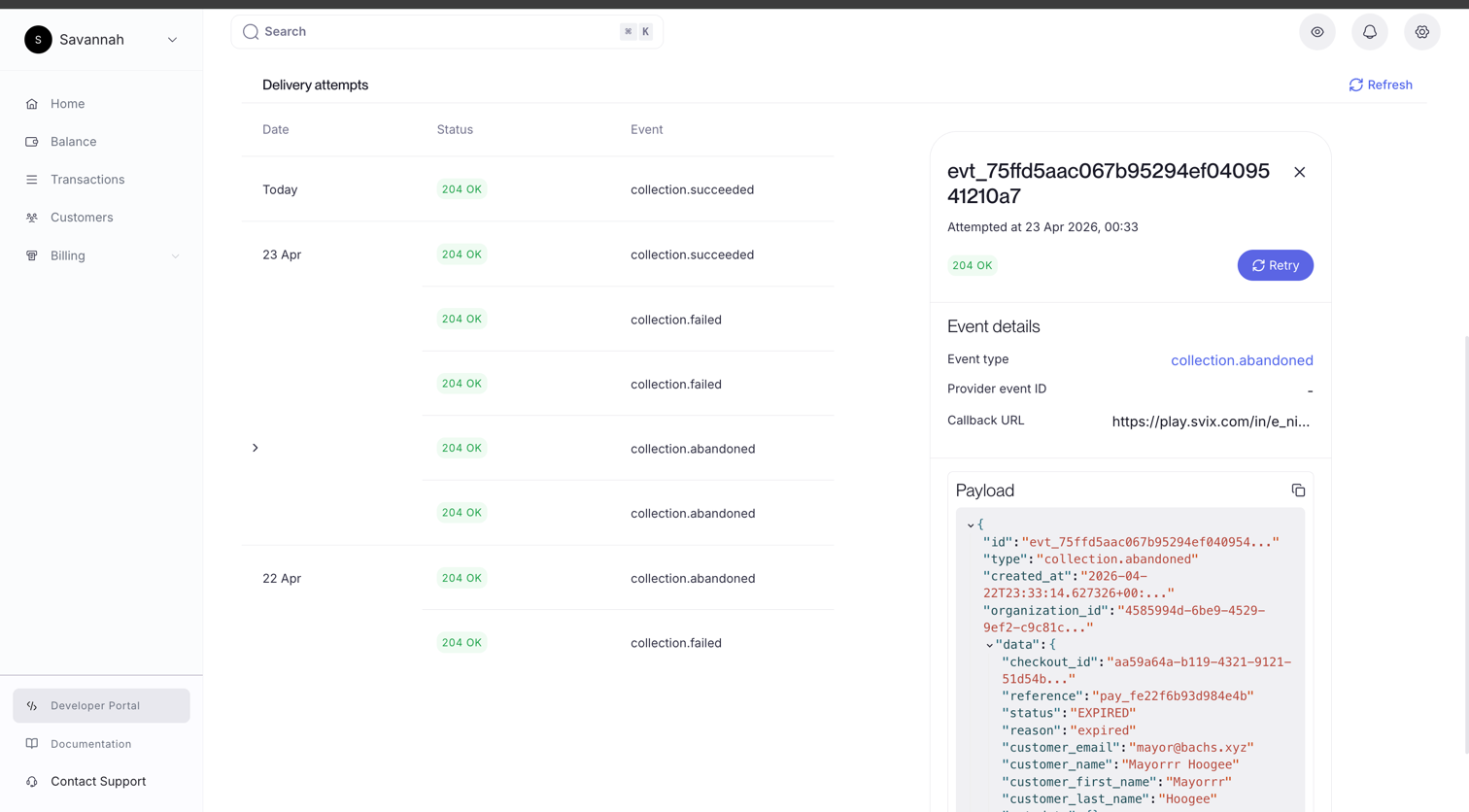Toggle the eye visibility button in header
Screen dimensions: 1469x812
[x=1317, y=32]
